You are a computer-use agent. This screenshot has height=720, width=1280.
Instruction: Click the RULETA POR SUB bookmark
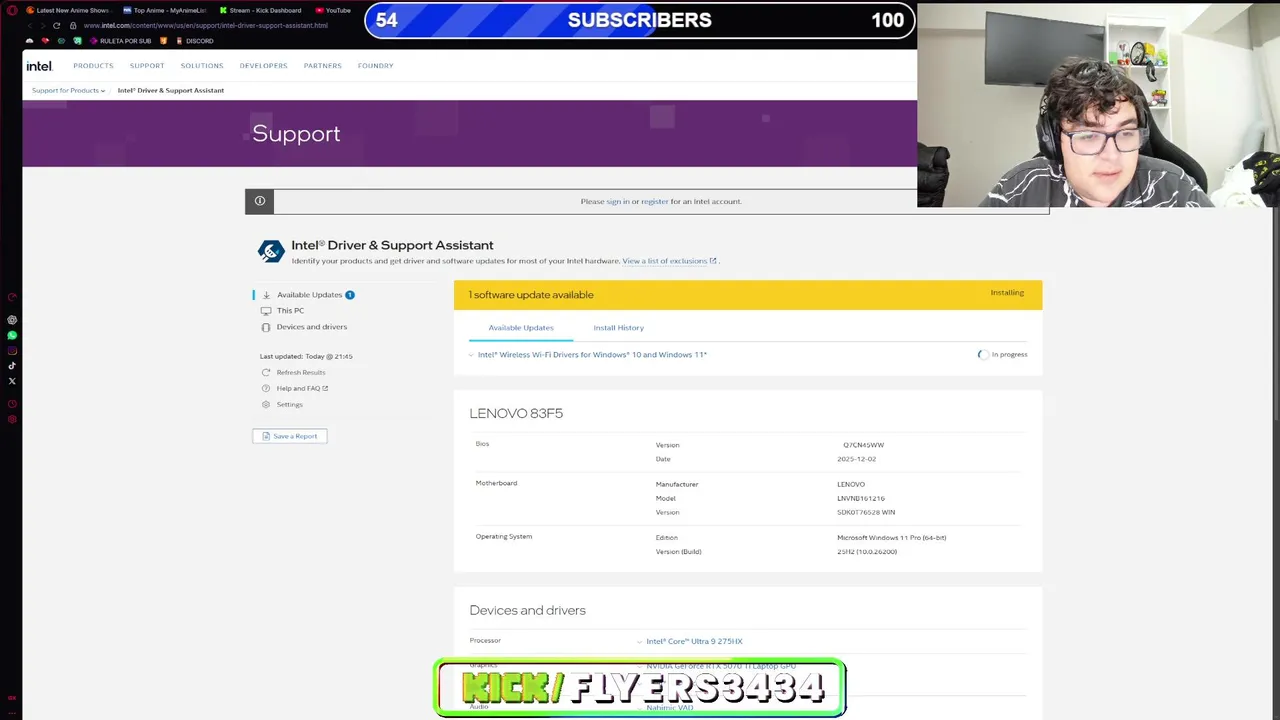tap(120, 41)
